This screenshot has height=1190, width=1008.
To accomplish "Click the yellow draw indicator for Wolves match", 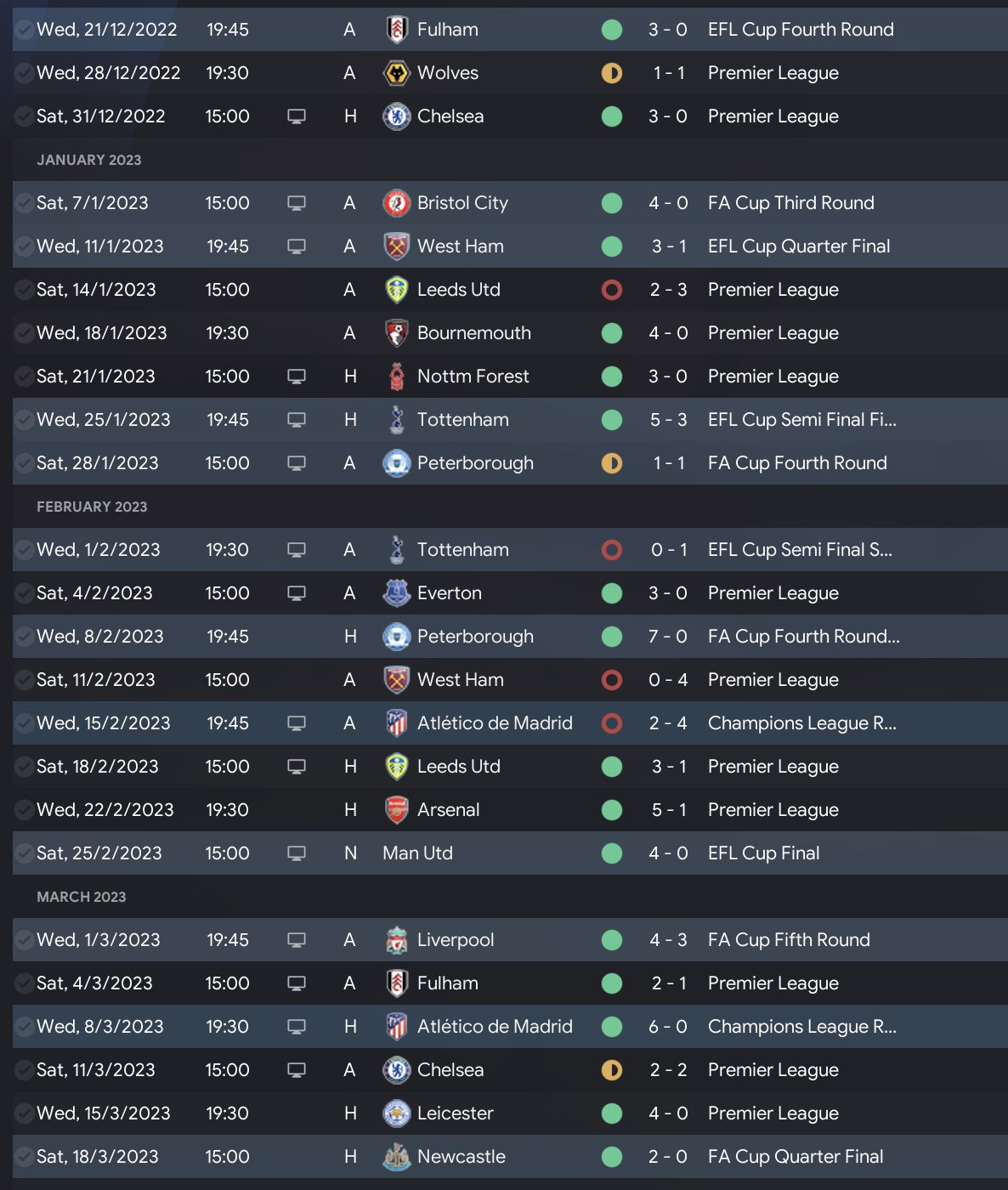I will pos(611,73).
